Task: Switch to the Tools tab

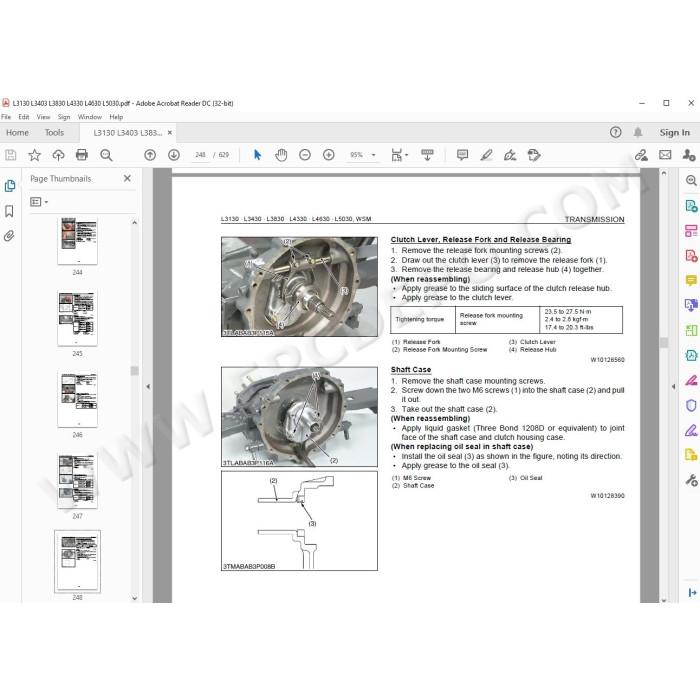Action: (54, 133)
